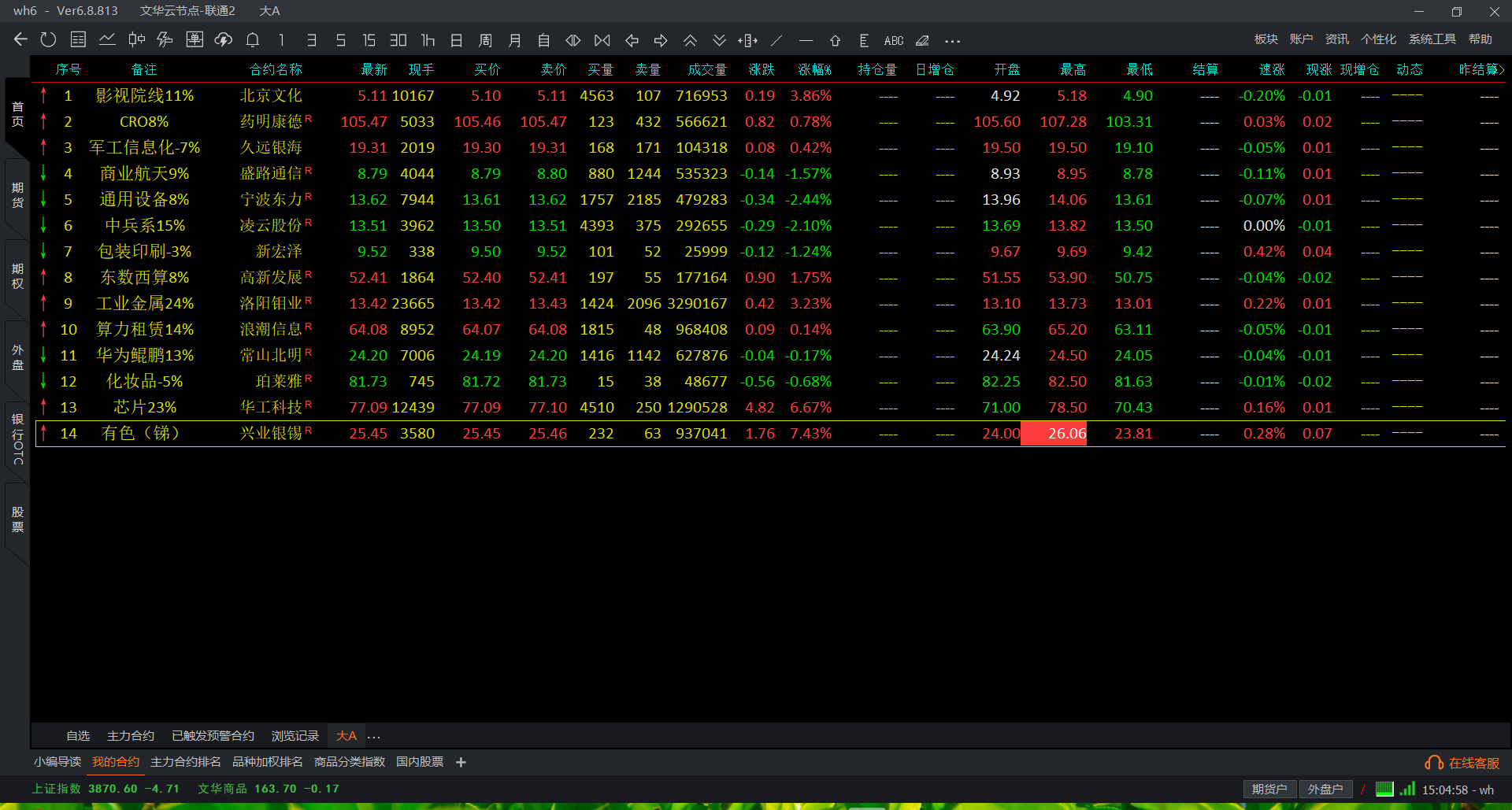Click the lightning flash order icon

(x=165, y=39)
